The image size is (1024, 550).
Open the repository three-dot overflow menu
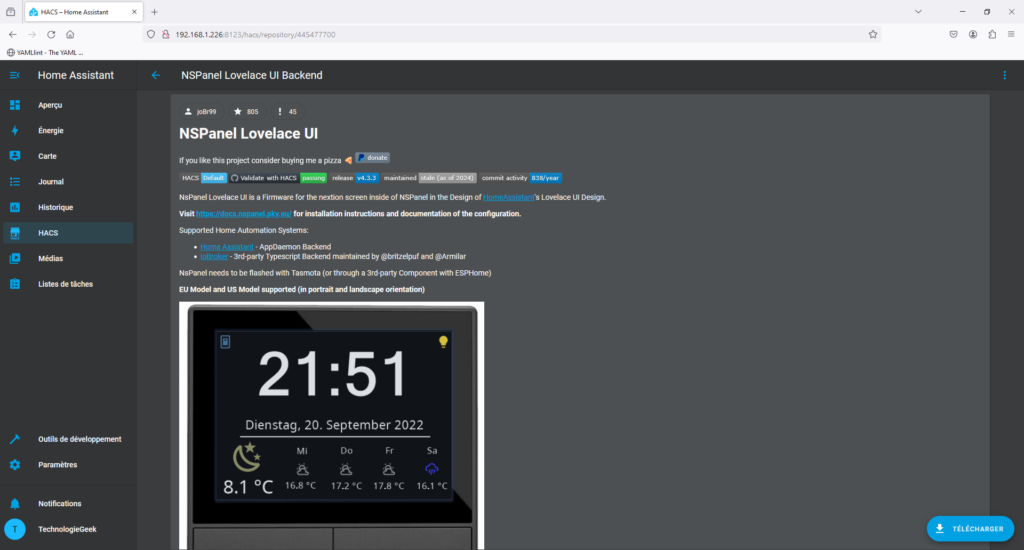[1004, 75]
